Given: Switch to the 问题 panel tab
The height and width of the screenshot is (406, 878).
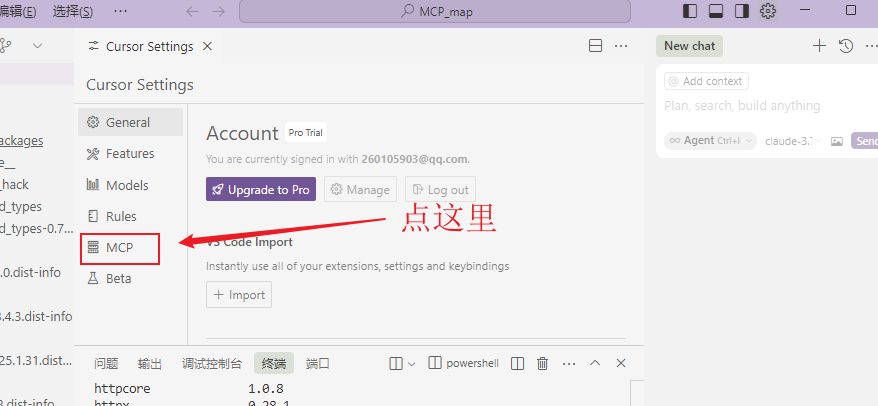Looking at the screenshot, I should click(106, 363).
